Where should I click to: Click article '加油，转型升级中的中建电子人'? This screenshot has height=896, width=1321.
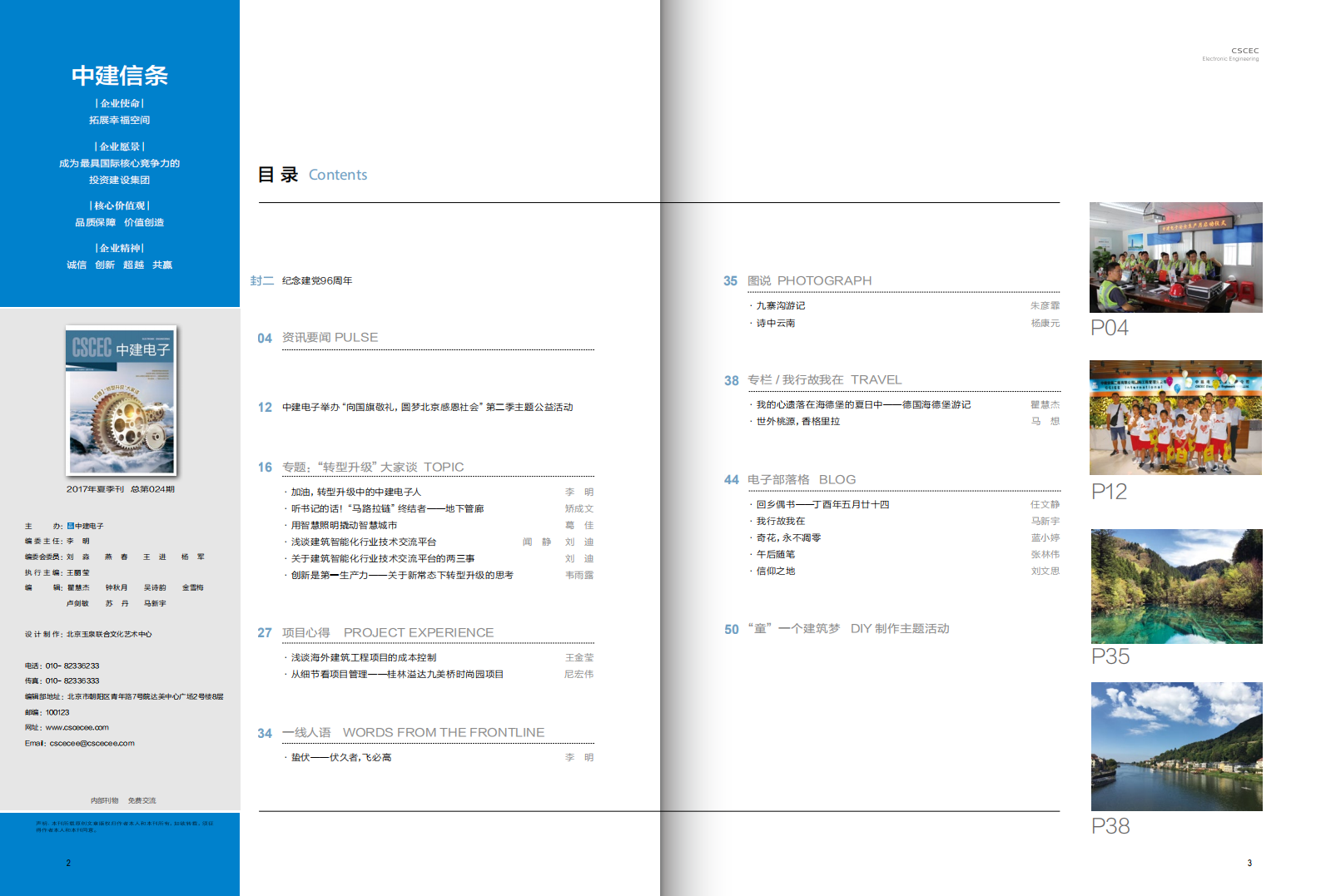click(x=356, y=492)
